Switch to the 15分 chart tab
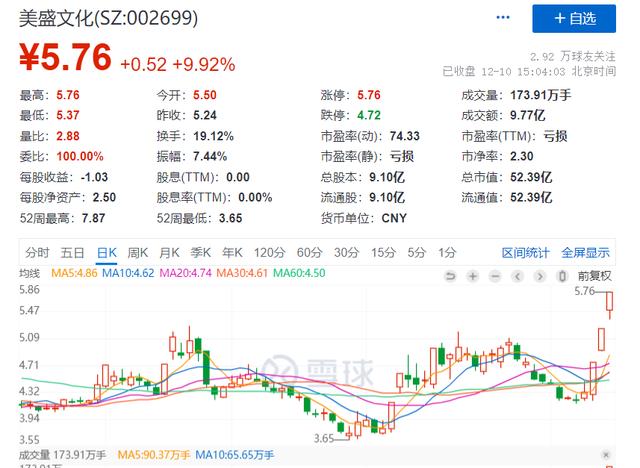The width and height of the screenshot is (640, 468). click(x=383, y=253)
